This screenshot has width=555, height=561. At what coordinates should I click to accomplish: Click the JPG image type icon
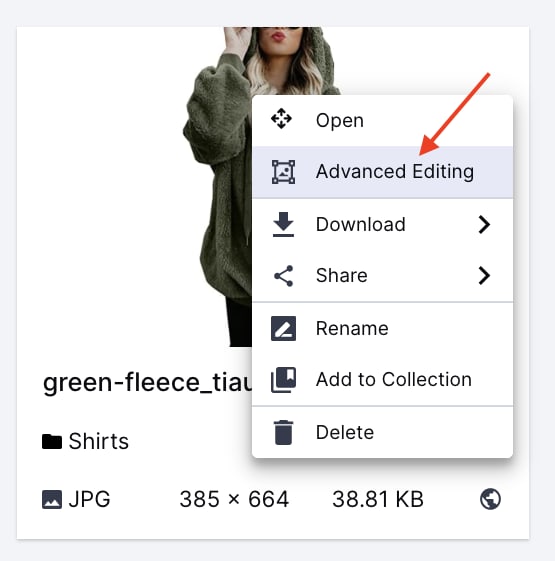click(x=52, y=499)
